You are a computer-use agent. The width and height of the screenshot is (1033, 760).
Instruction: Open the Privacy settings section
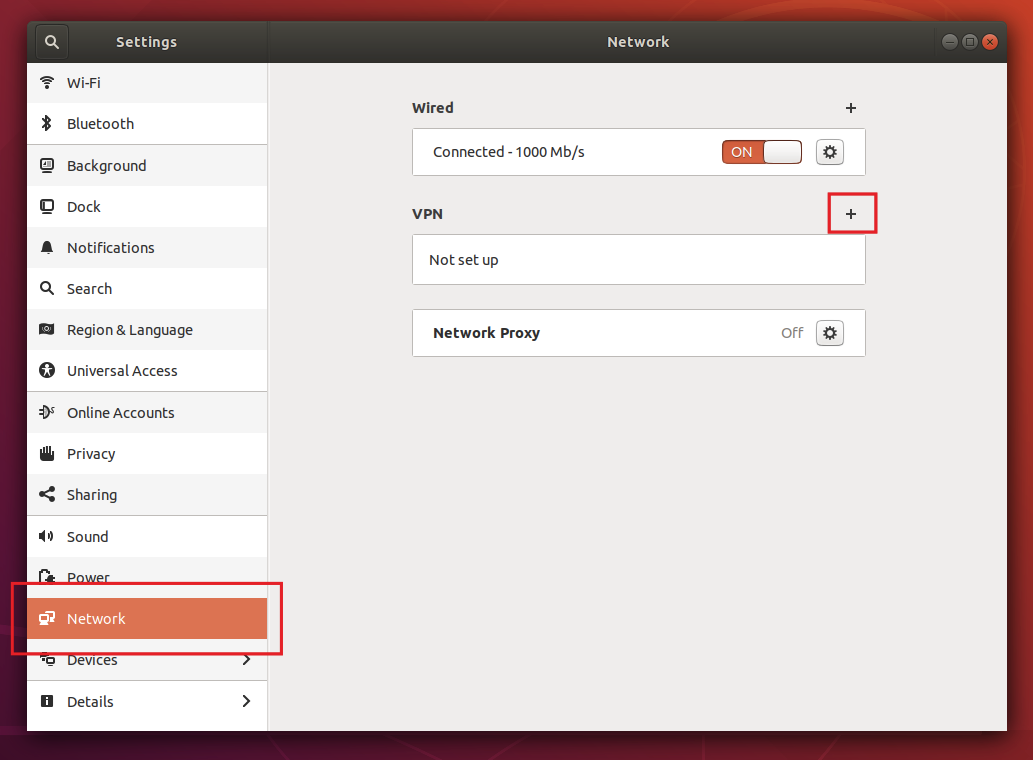coord(91,454)
